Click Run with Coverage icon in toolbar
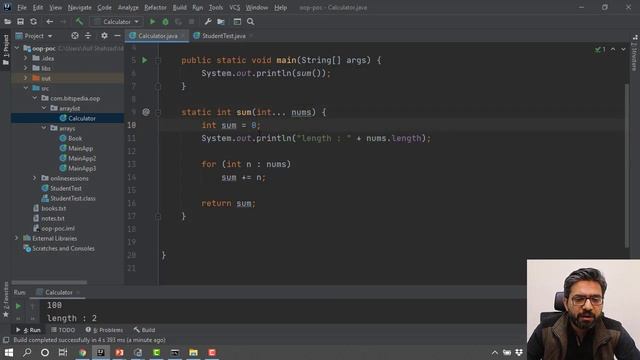This screenshot has height=360, width=640. tap(178, 22)
